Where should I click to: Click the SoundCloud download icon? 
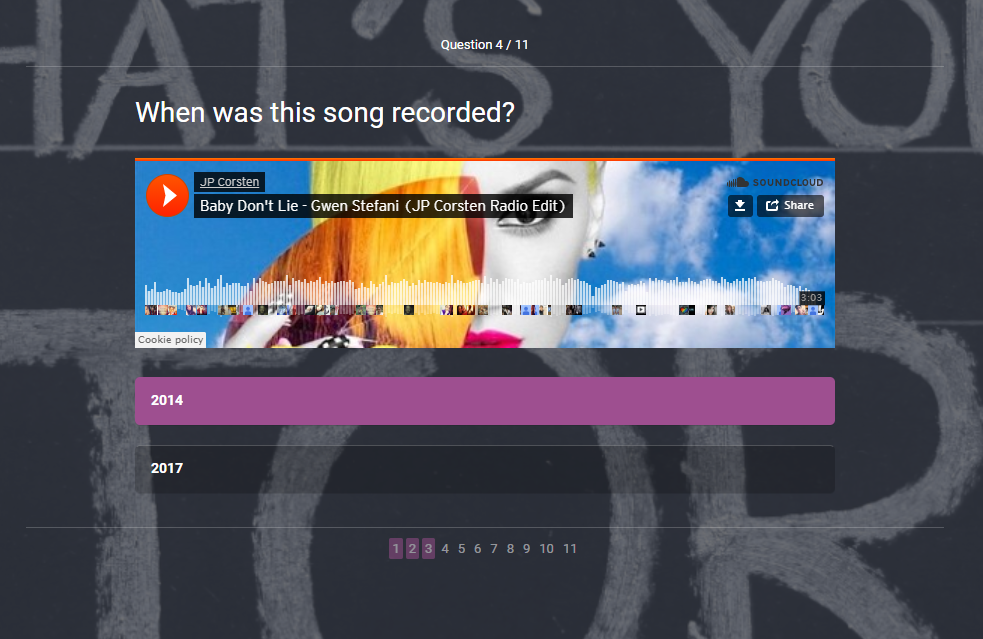tap(740, 206)
